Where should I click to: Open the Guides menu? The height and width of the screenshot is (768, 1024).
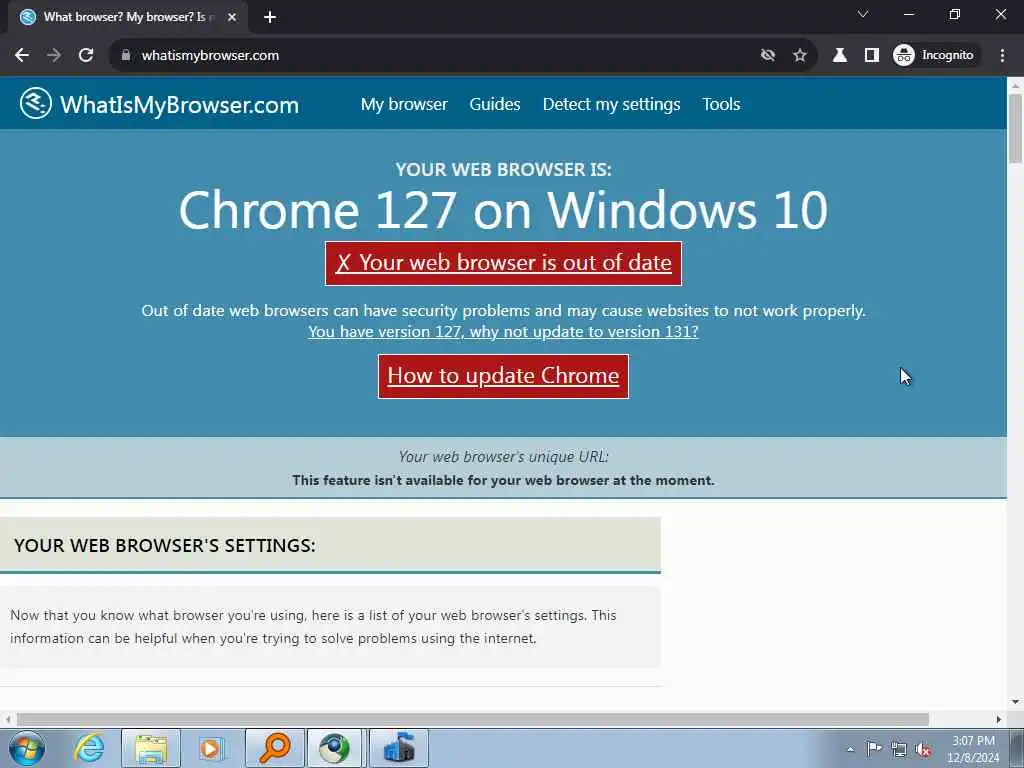tap(495, 104)
